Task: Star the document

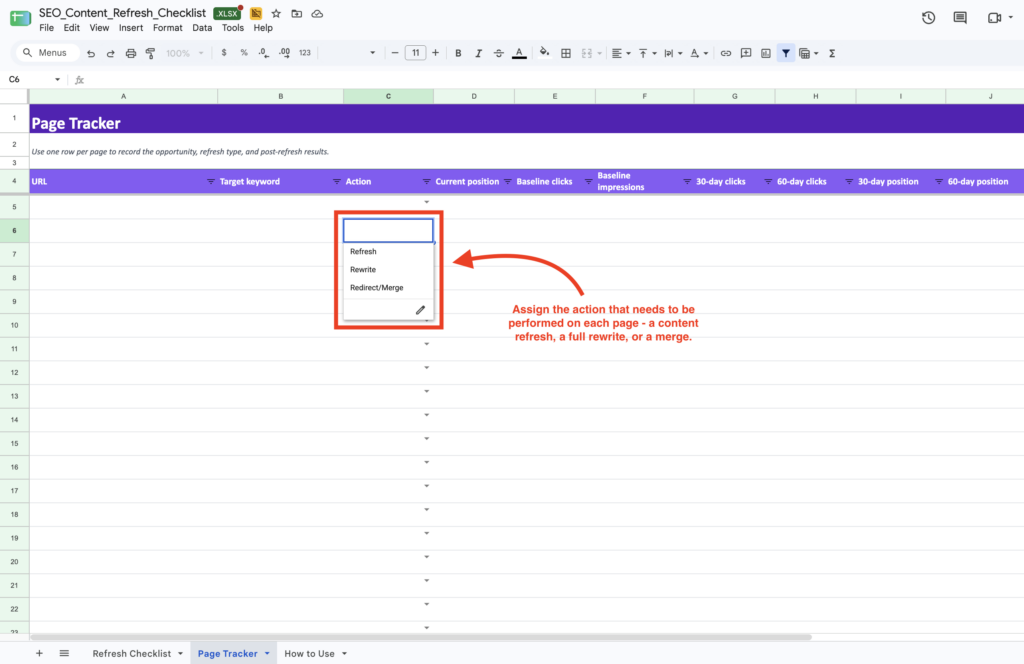Action: coord(276,14)
